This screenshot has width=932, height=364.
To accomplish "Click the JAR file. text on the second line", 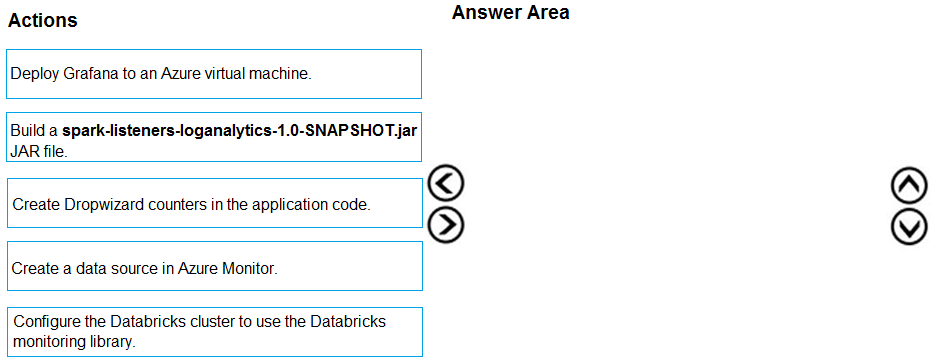I will click(39, 151).
